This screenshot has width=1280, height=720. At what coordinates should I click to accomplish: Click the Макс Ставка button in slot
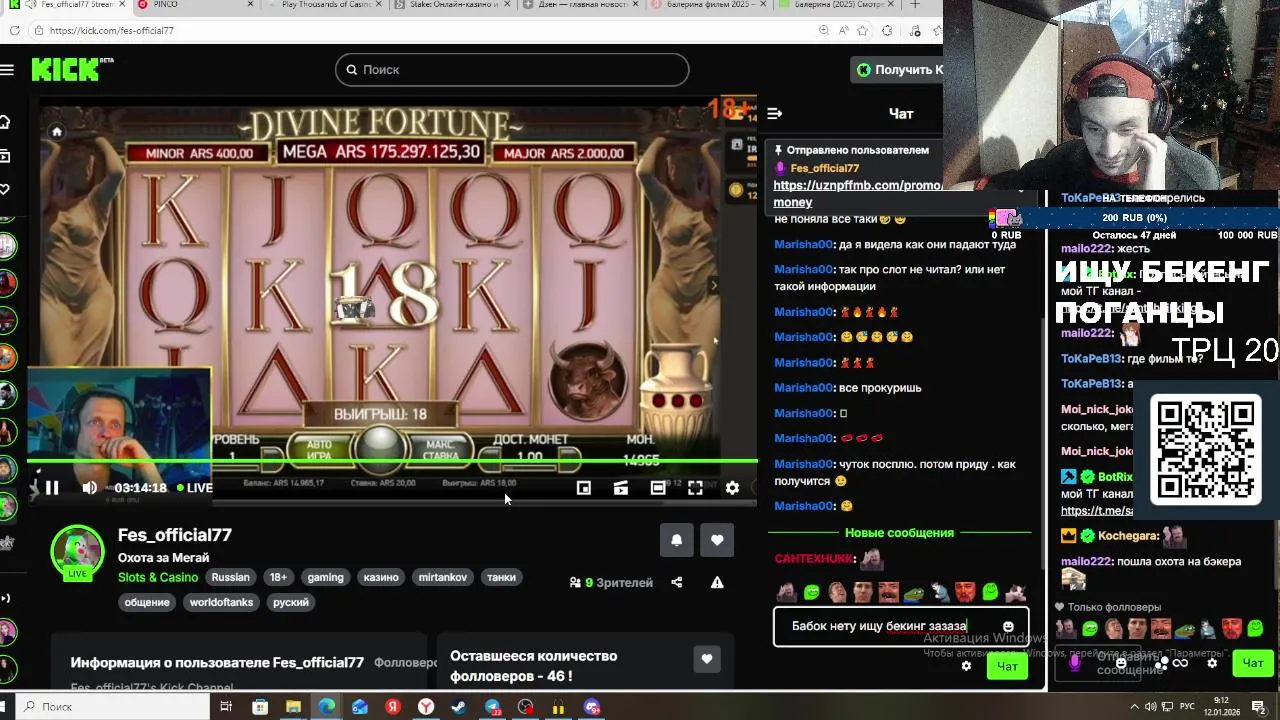441,450
